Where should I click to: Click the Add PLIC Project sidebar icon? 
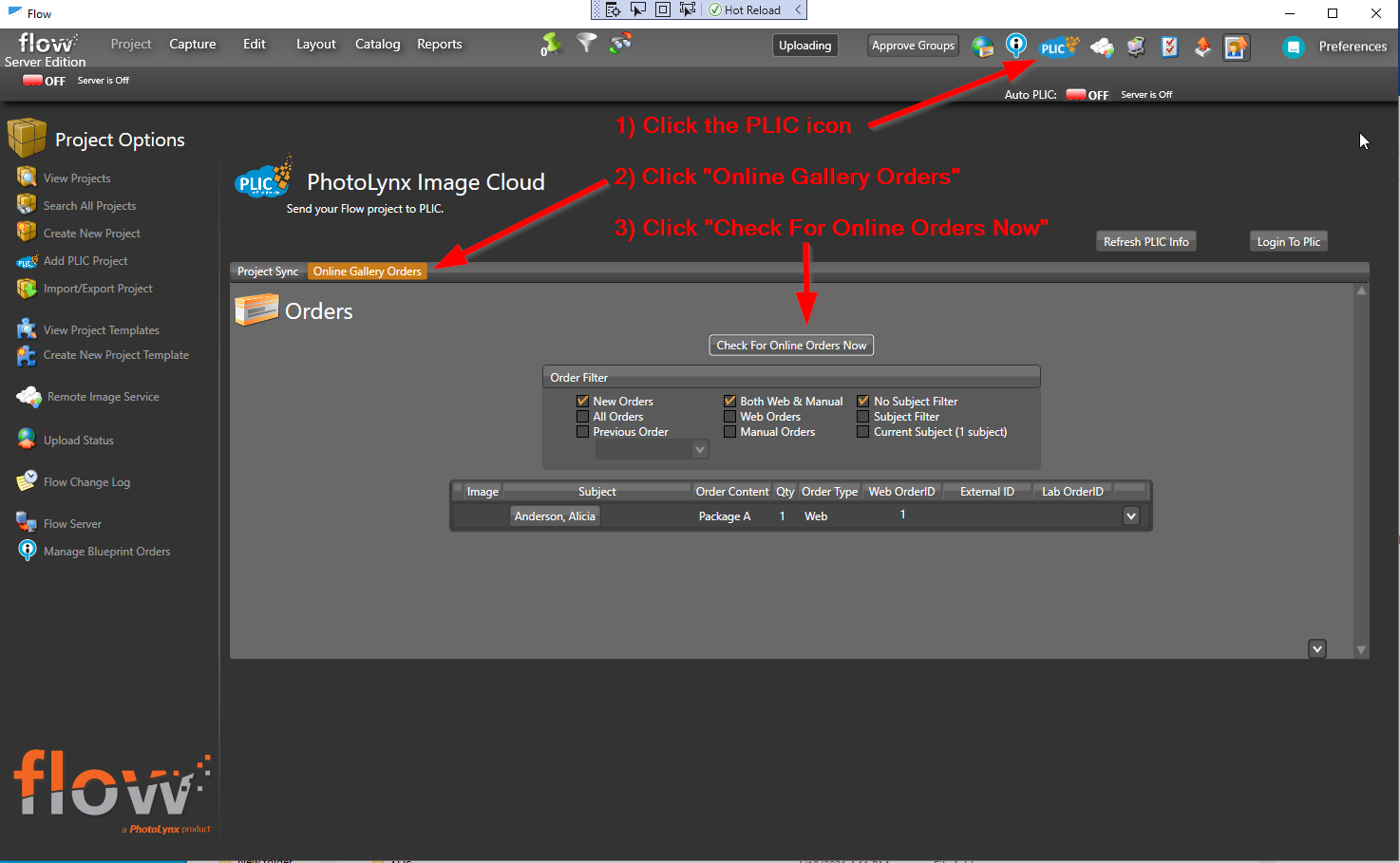pos(27,261)
